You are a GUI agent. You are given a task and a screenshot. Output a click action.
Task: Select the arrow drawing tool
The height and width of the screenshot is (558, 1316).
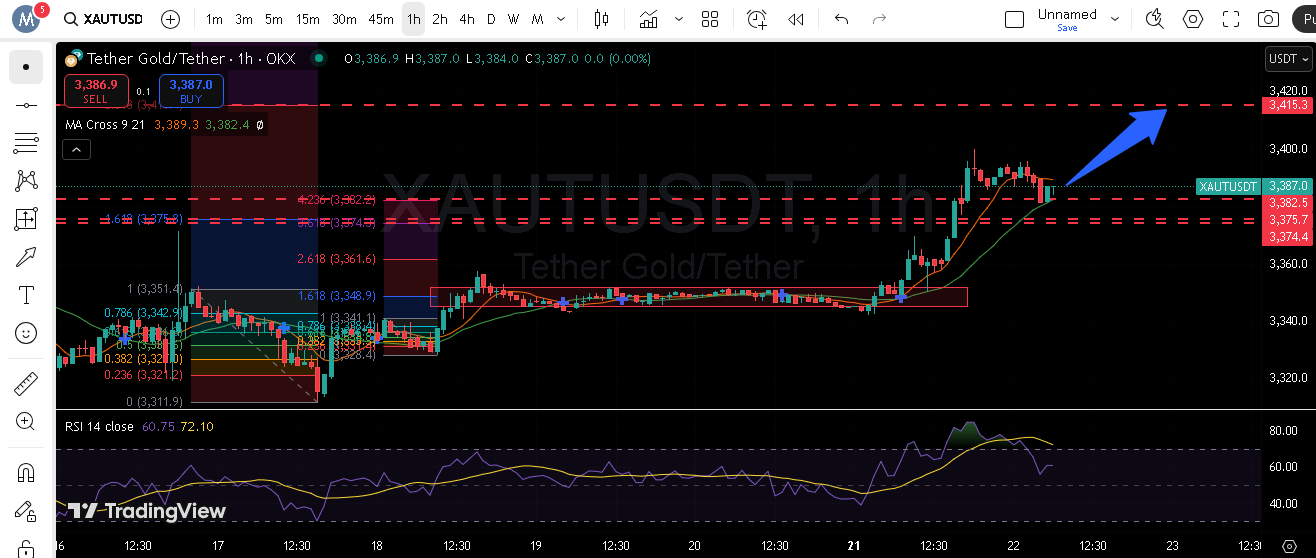[x=26, y=257]
